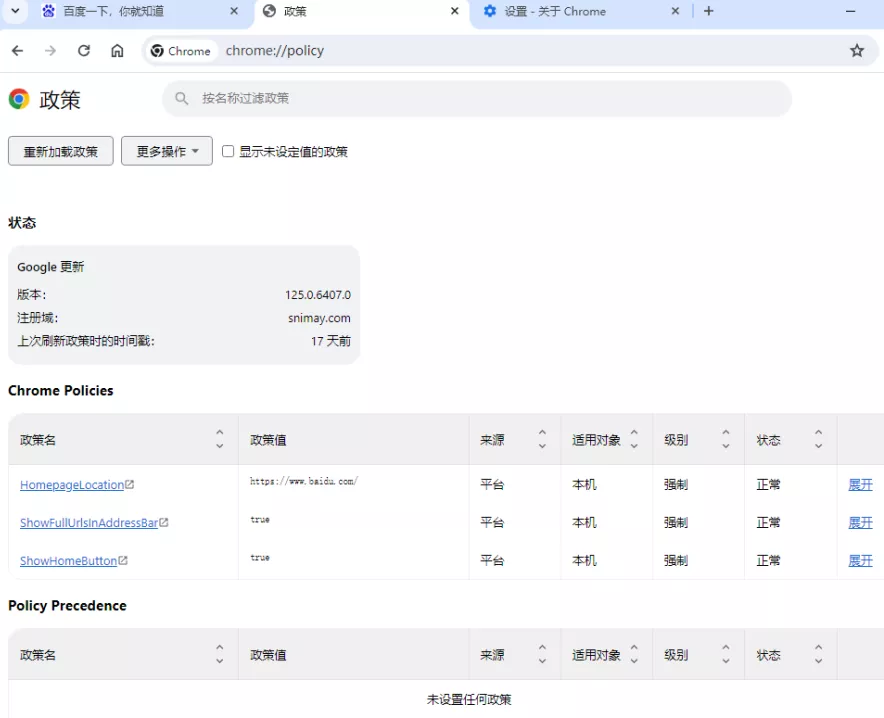This screenshot has height=718, width=884.
Task: Open the ShowFullUrlsInAddressBar policy link
Action: click(89, 523)
